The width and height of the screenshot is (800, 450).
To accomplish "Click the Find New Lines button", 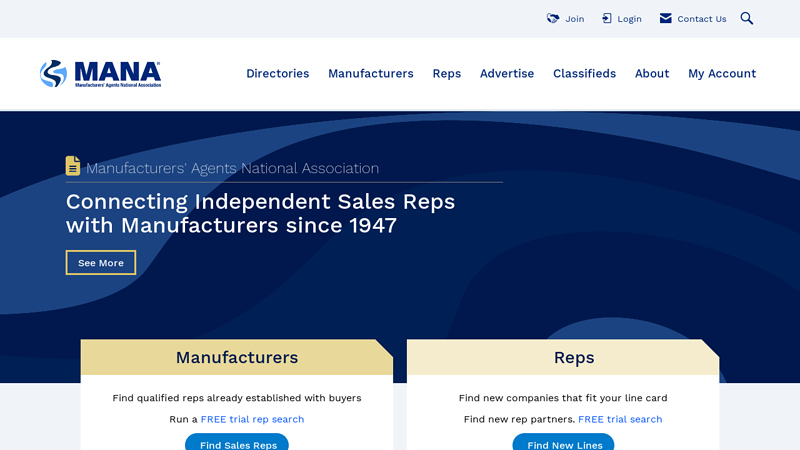I will point(563,442).
